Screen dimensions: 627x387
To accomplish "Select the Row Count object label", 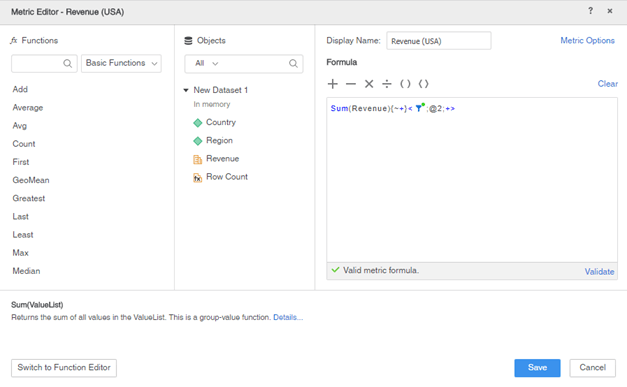I will click(x=227, y=177).
